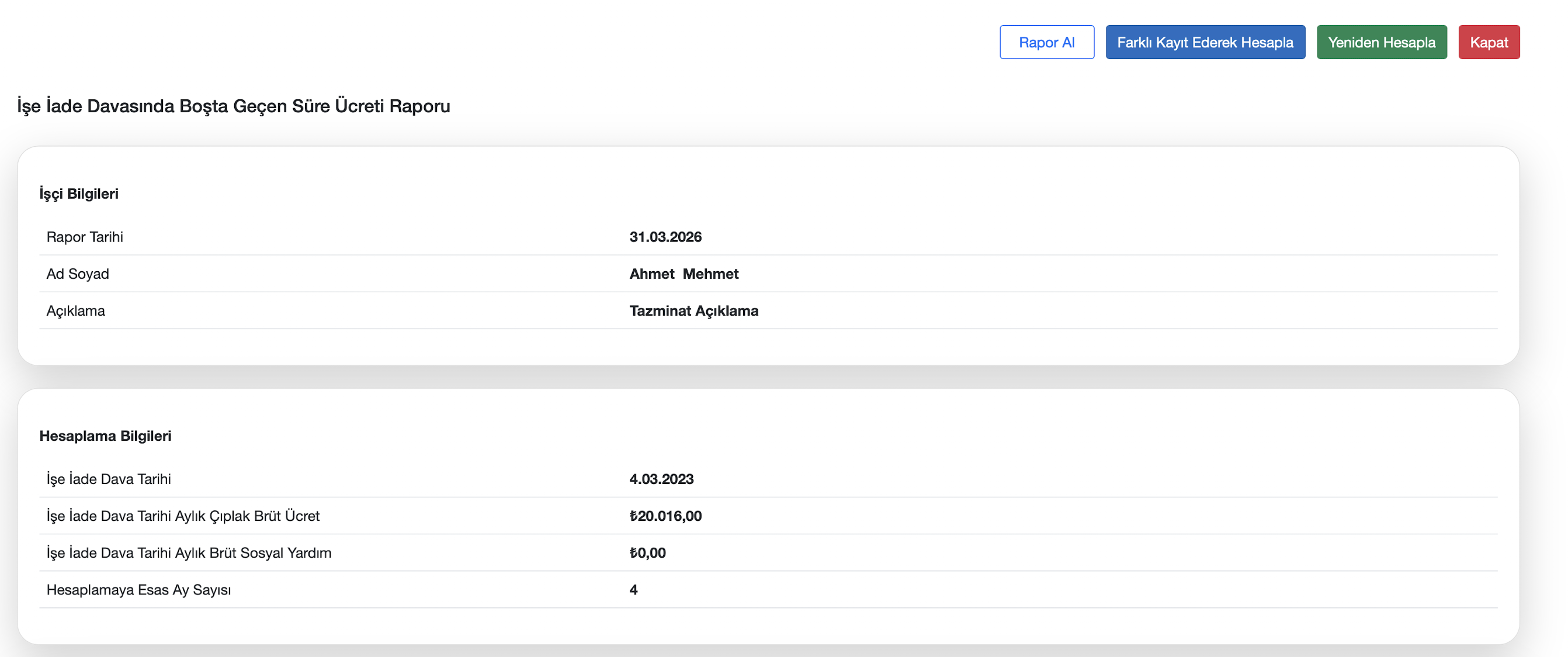Viewport: 1568px width, 657px height.
Task: Click Aylık Çıplak Brüt Ücret label
Action: point(183,516)
